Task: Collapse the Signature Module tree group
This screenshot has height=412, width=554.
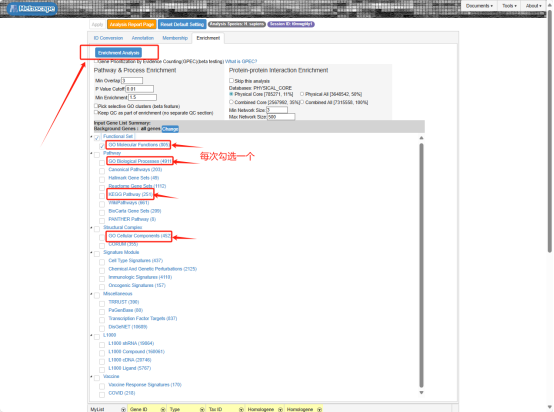Action: point(91,253)
